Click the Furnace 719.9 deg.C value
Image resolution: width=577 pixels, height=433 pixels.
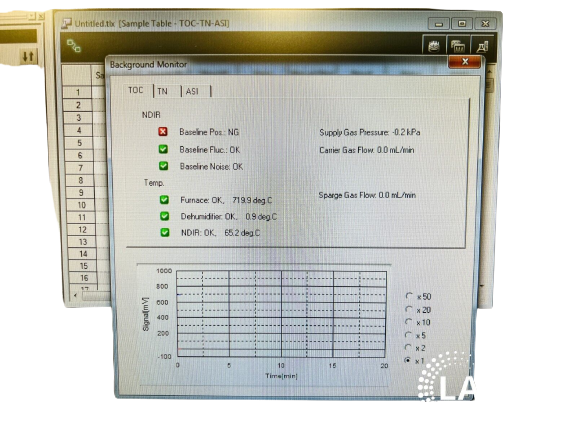tap(252, 200)
